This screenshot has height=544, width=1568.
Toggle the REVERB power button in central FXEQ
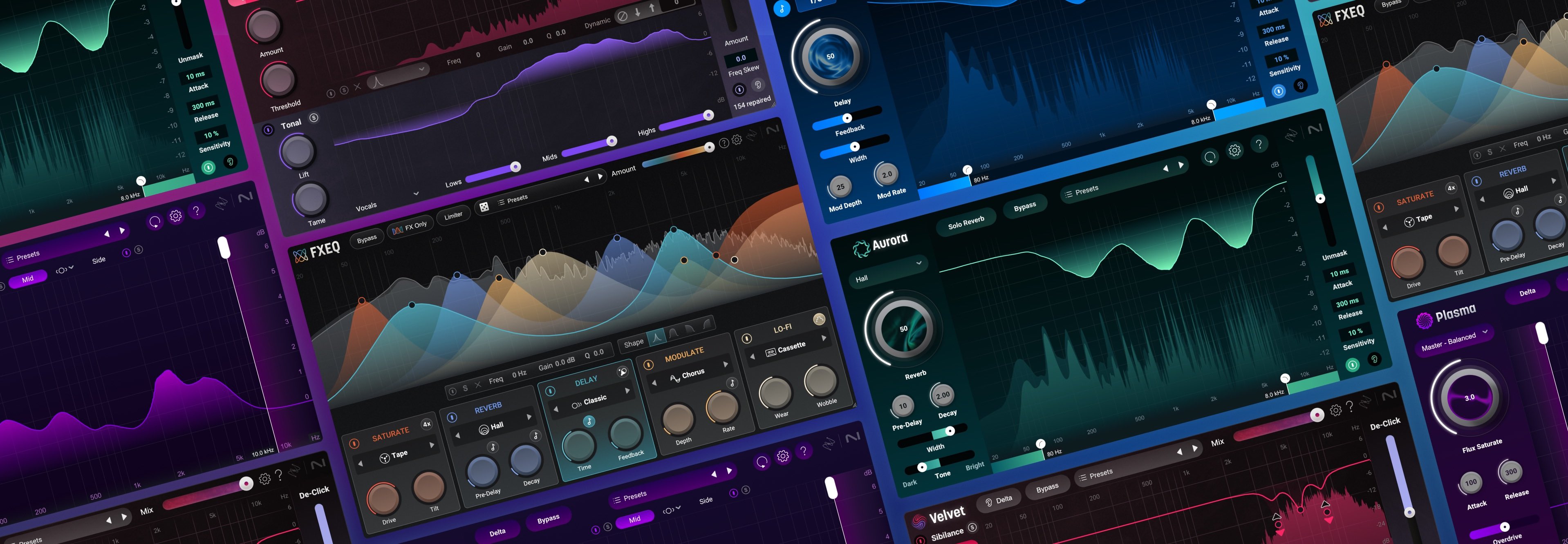pos(452,417)
